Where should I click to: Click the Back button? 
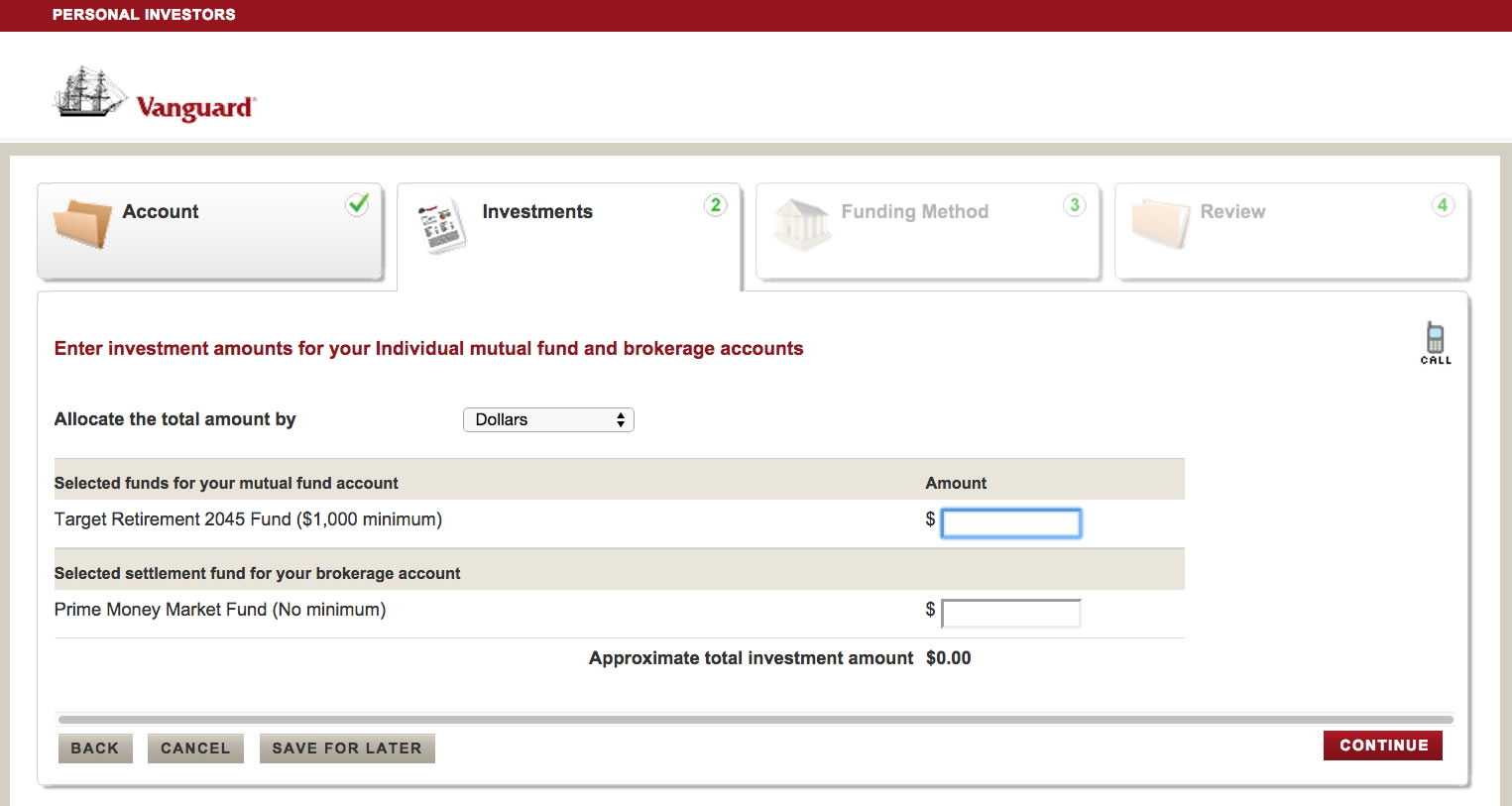point(94,748)
